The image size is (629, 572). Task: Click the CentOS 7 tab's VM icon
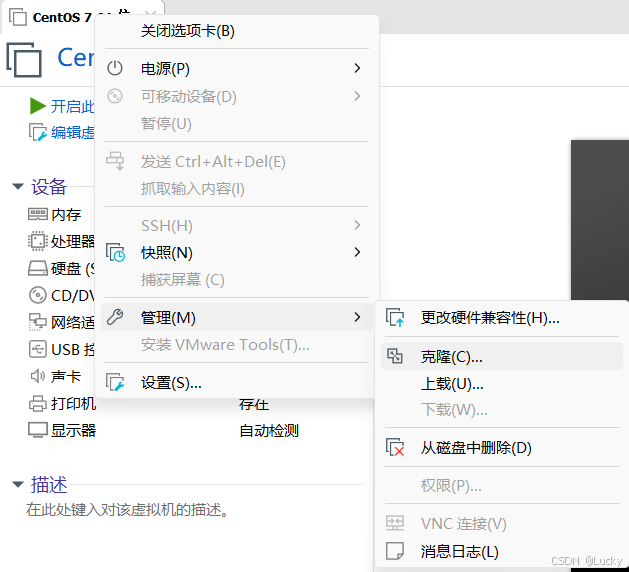point(18,17)
